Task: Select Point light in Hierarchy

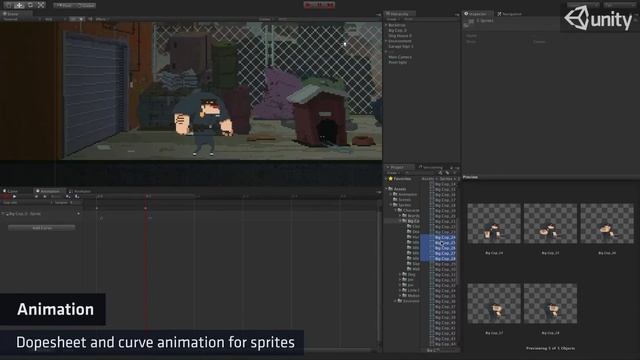Action: pyautogui.click(x=398, y=62)
